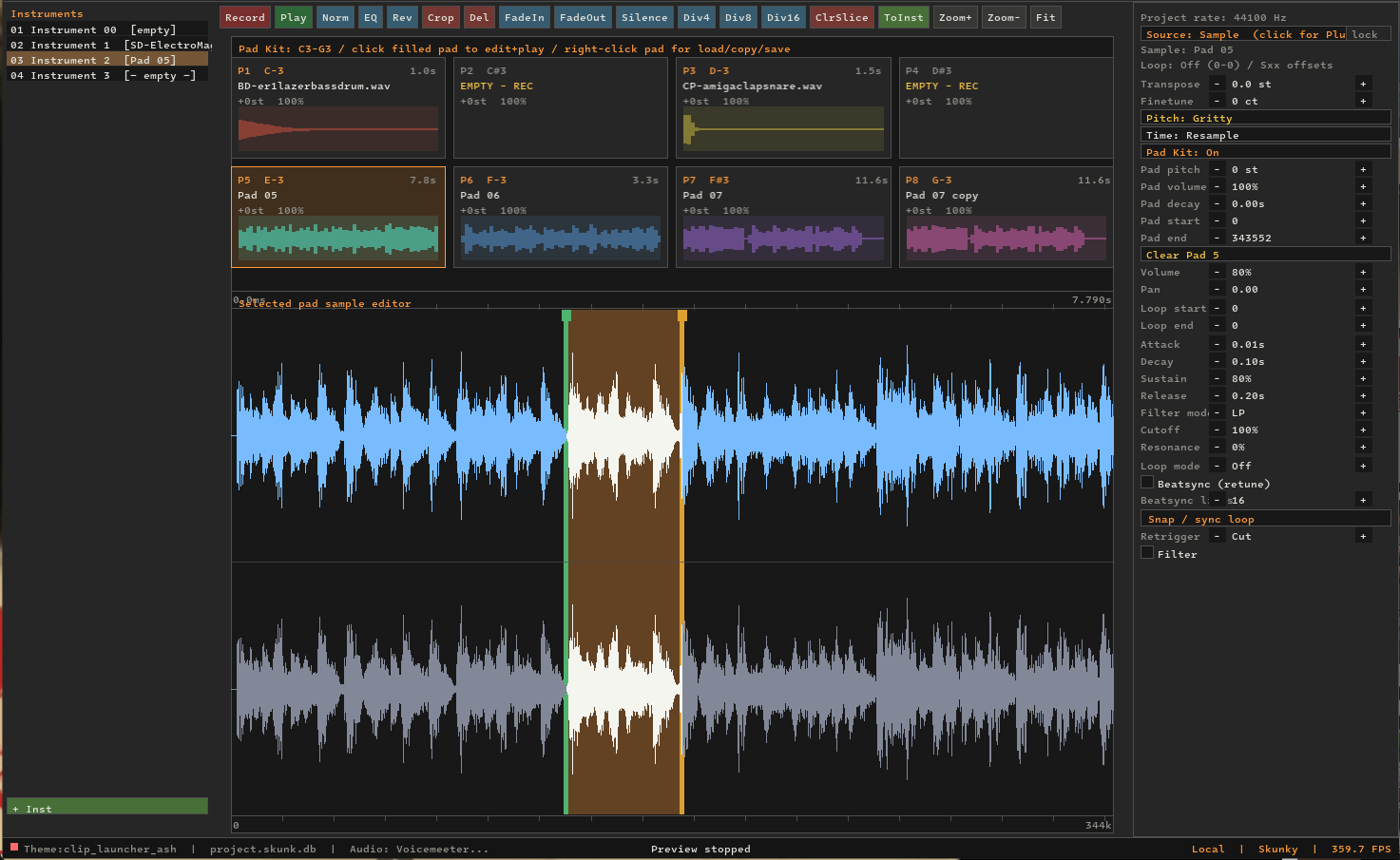Fit the waveform to view
The image size is (1400, 860).
click(x=1045, y=17)
